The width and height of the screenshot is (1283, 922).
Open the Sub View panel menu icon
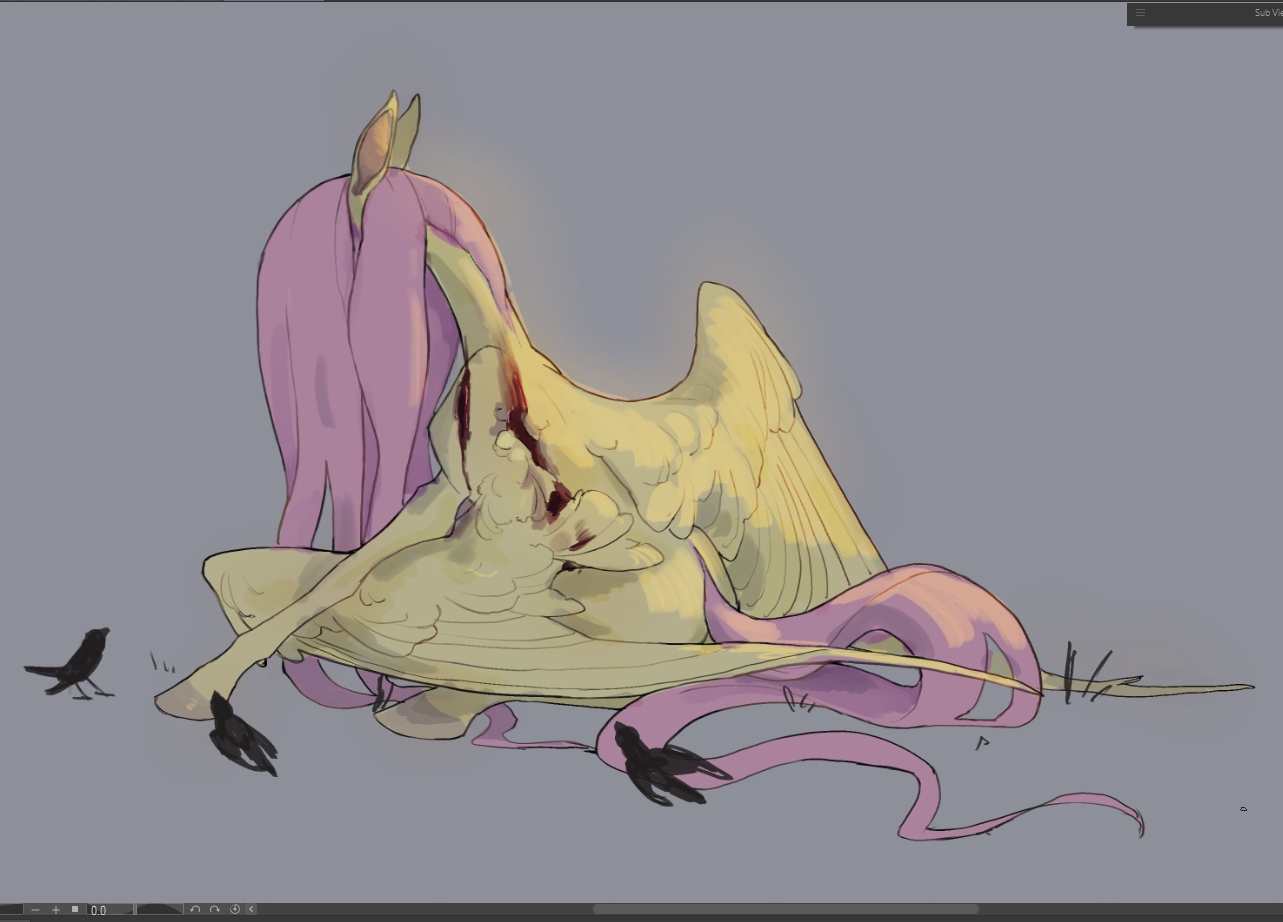tap(1140, 13)
